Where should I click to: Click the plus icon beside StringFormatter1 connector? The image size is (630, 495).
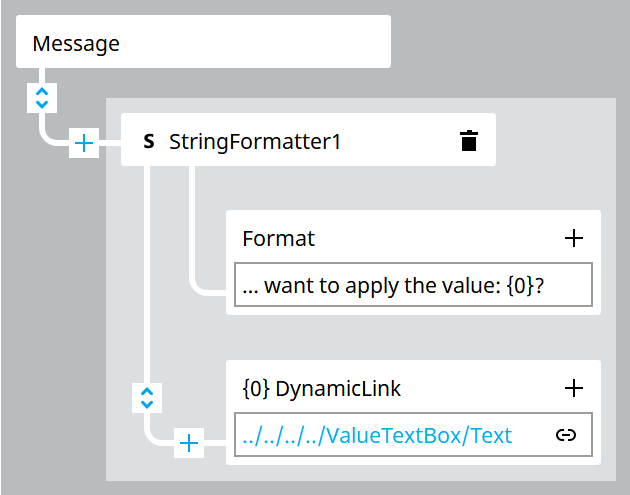84,143
